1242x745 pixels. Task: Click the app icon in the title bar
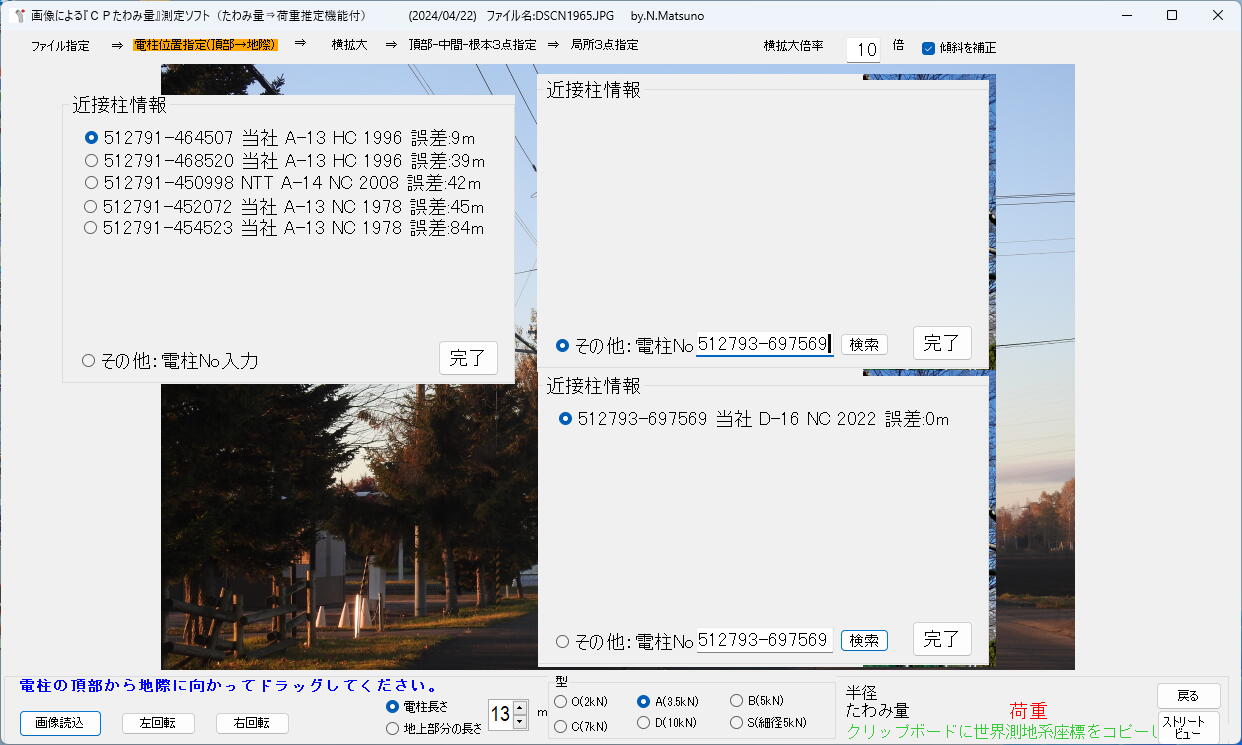[17, 15]
